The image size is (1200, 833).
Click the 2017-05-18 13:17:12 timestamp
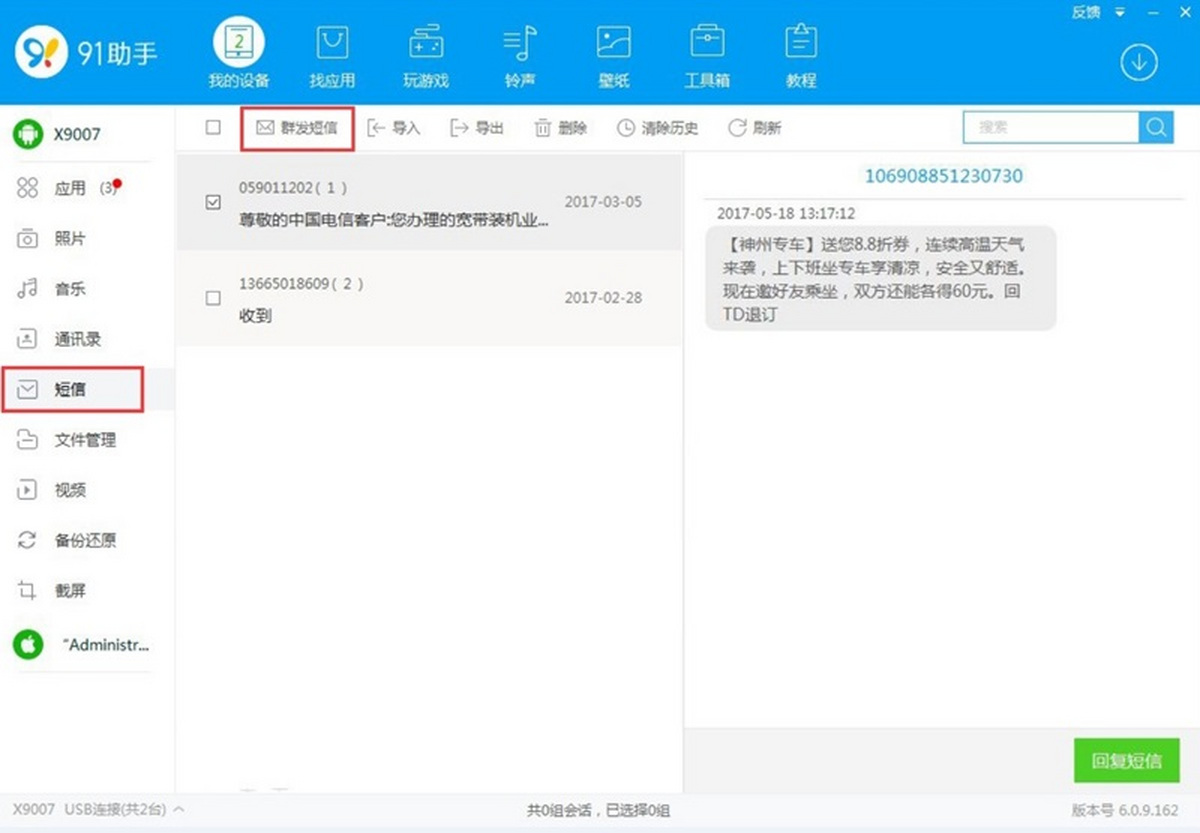786,214
